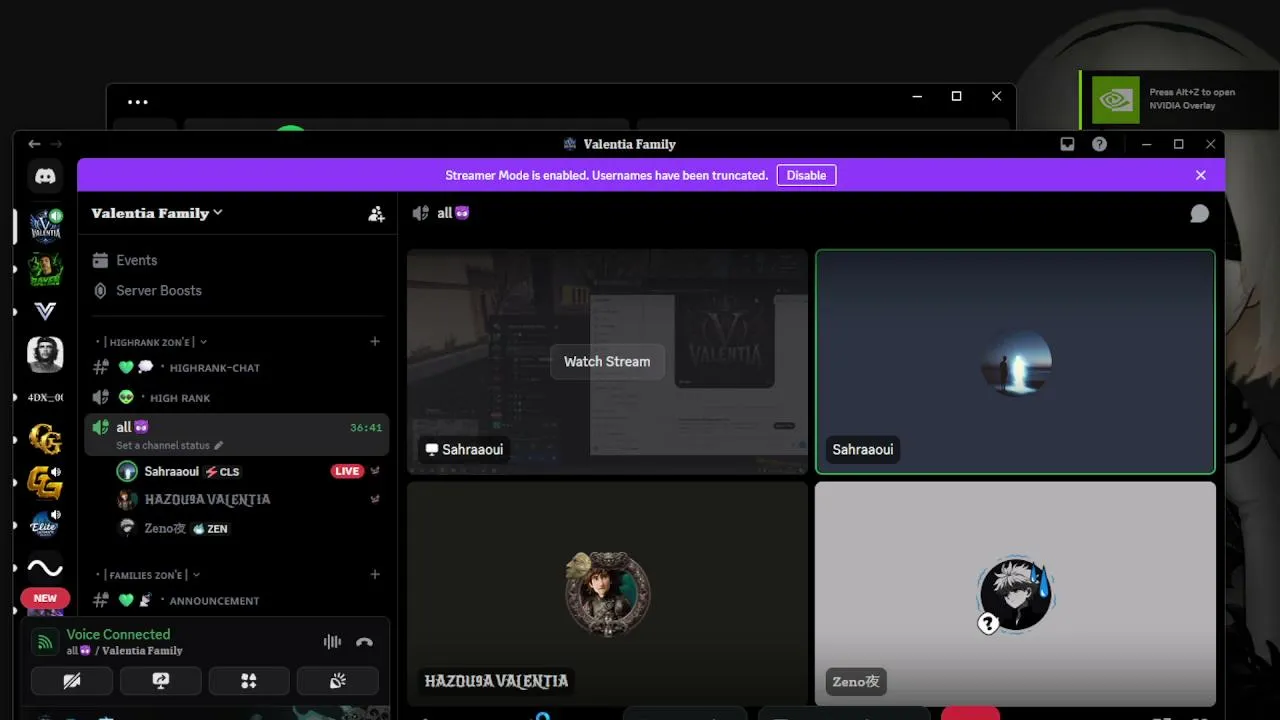Select the Valentia server icon in sidebar

click(45, 225)
